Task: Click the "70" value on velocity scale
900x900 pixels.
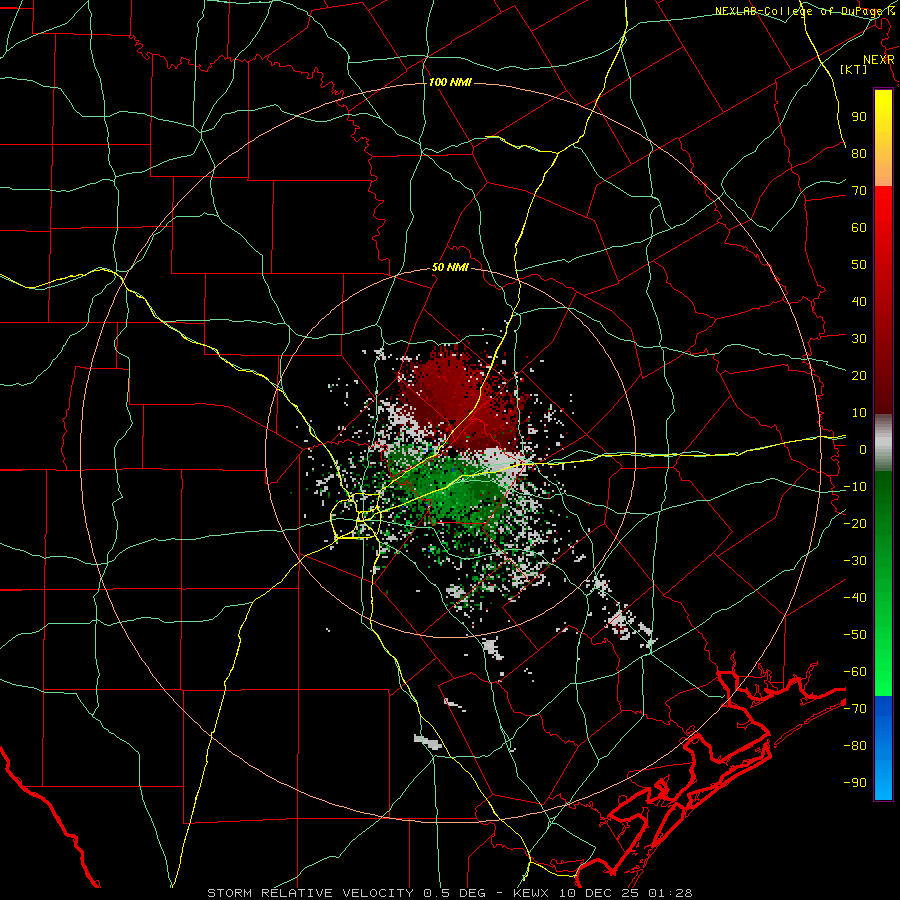Action: pyautogui.click(x=859, y=191)
